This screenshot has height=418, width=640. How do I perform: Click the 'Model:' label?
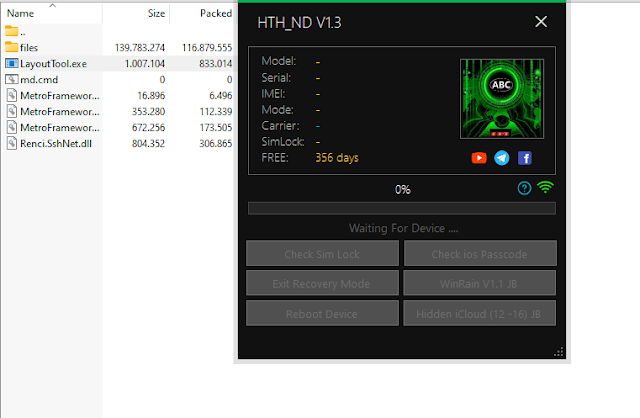(x=279, y=61)
